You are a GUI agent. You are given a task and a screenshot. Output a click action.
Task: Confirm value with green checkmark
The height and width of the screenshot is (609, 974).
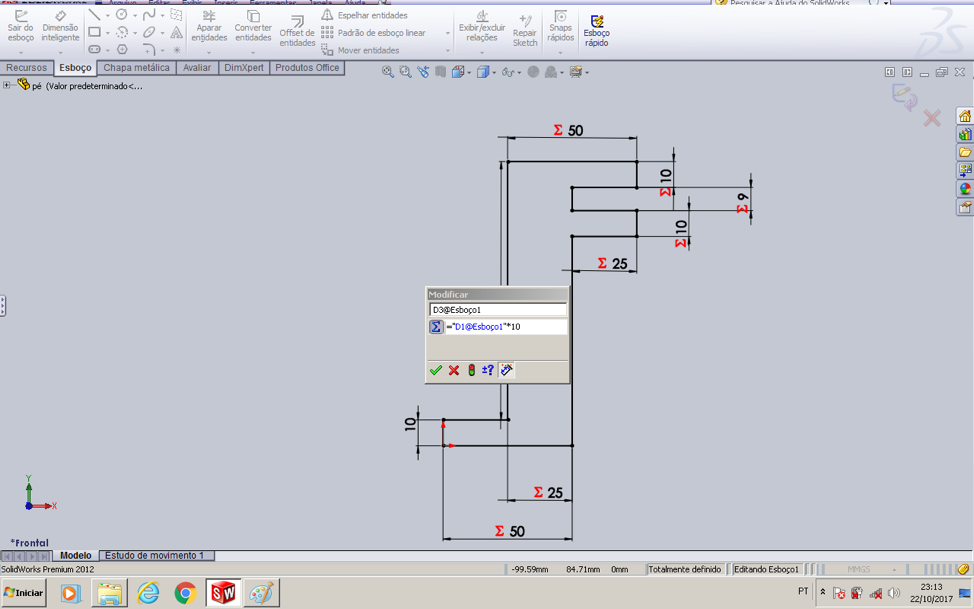pos(436,370)
